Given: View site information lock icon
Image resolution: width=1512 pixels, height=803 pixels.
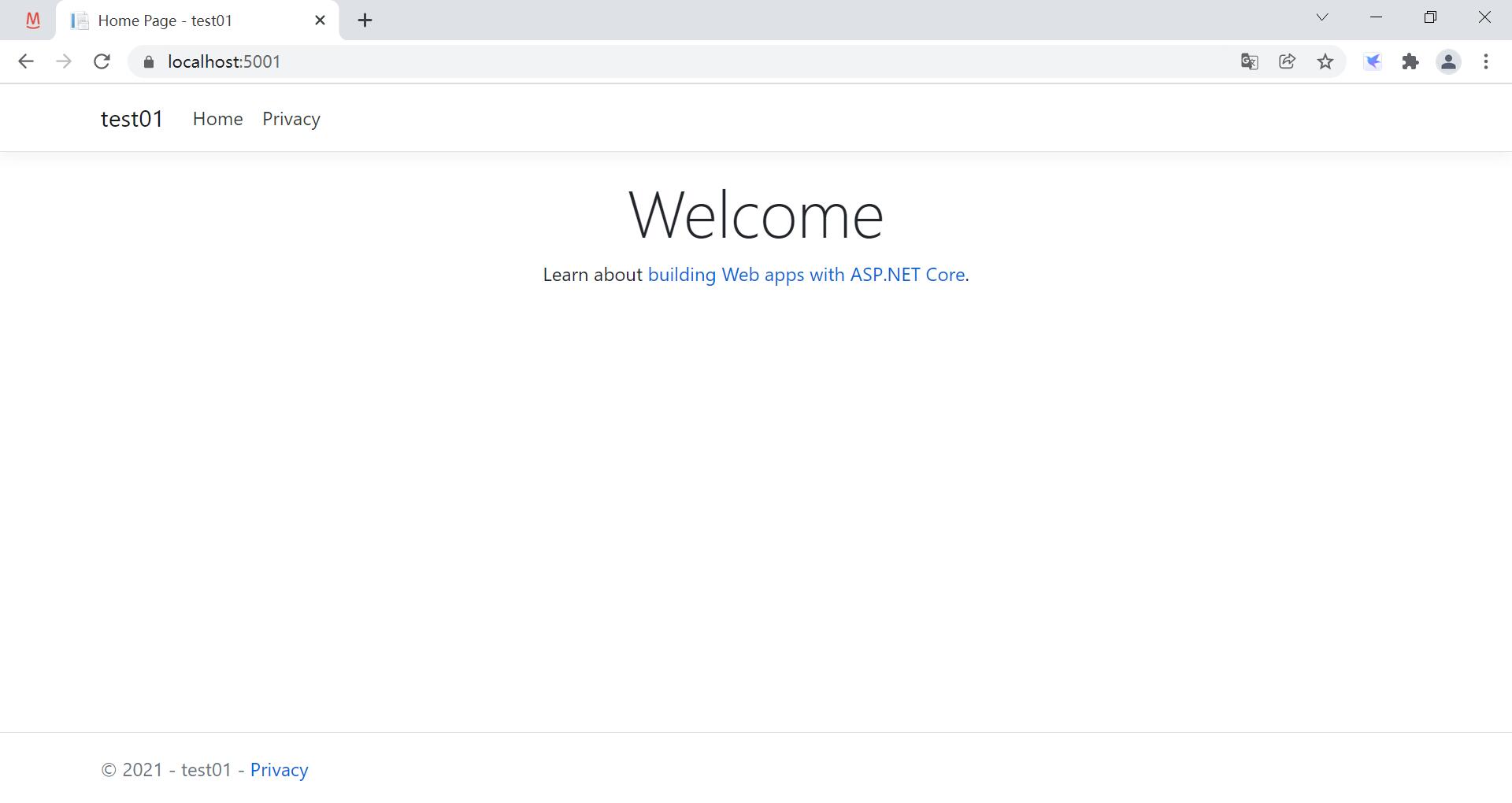Looking at the screenshot, I should (149, 61).
